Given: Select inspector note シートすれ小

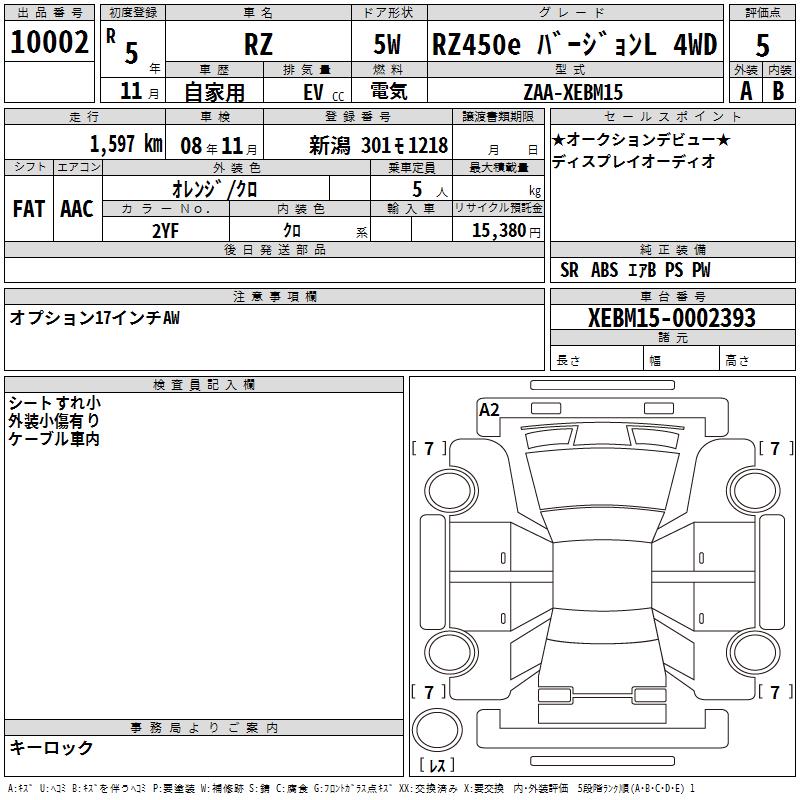Looking at the screenshot, I should pyautogui.click(x=55, y=403).
